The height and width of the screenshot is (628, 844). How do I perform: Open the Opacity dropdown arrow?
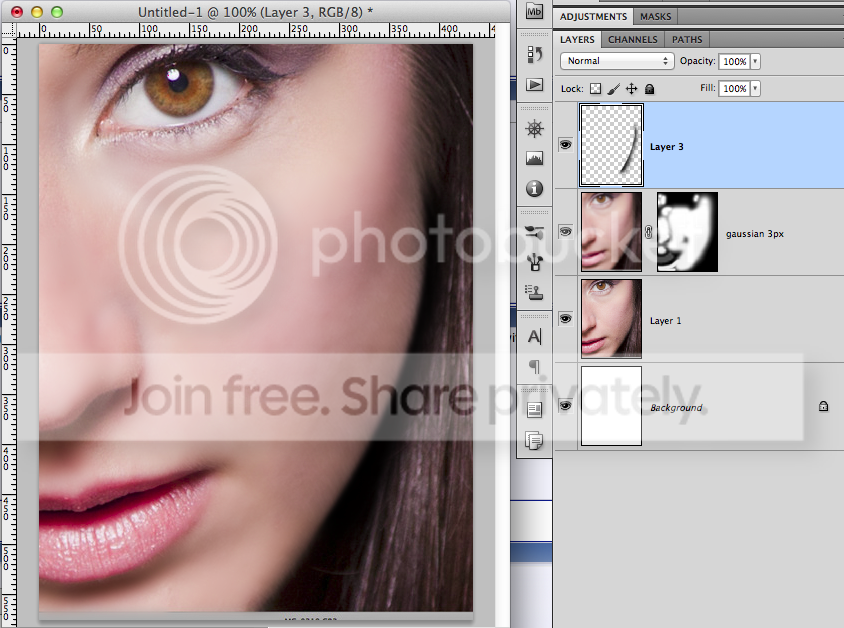click(754, 61)
